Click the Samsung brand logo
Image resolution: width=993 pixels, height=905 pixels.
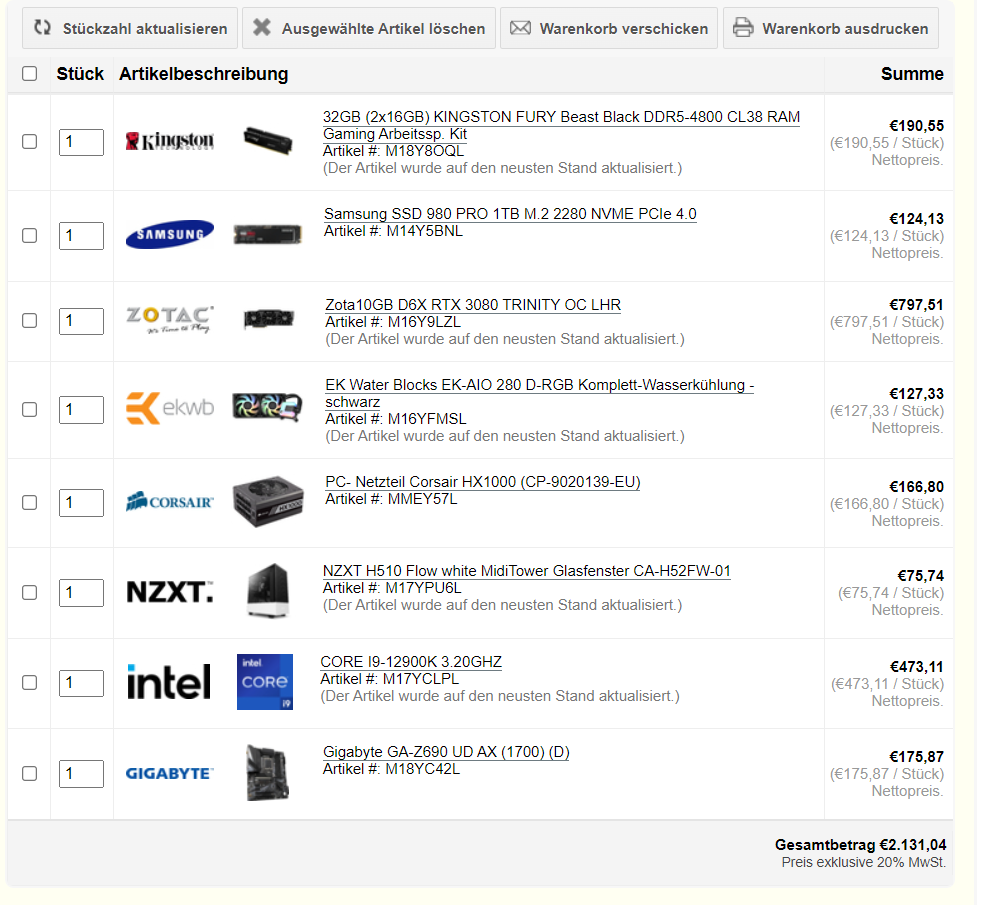pos(170,234)
